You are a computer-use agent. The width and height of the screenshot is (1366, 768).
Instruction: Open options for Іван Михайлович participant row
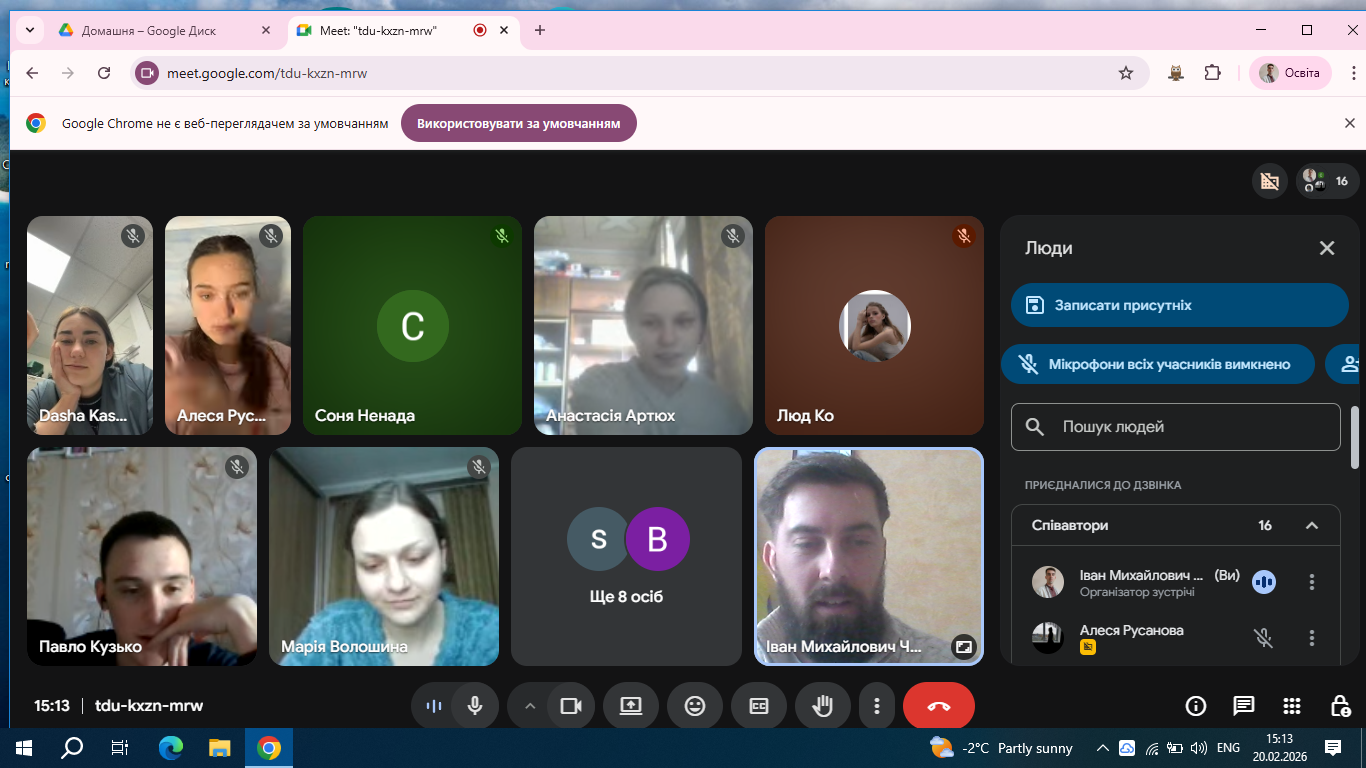pos(1312,582)
